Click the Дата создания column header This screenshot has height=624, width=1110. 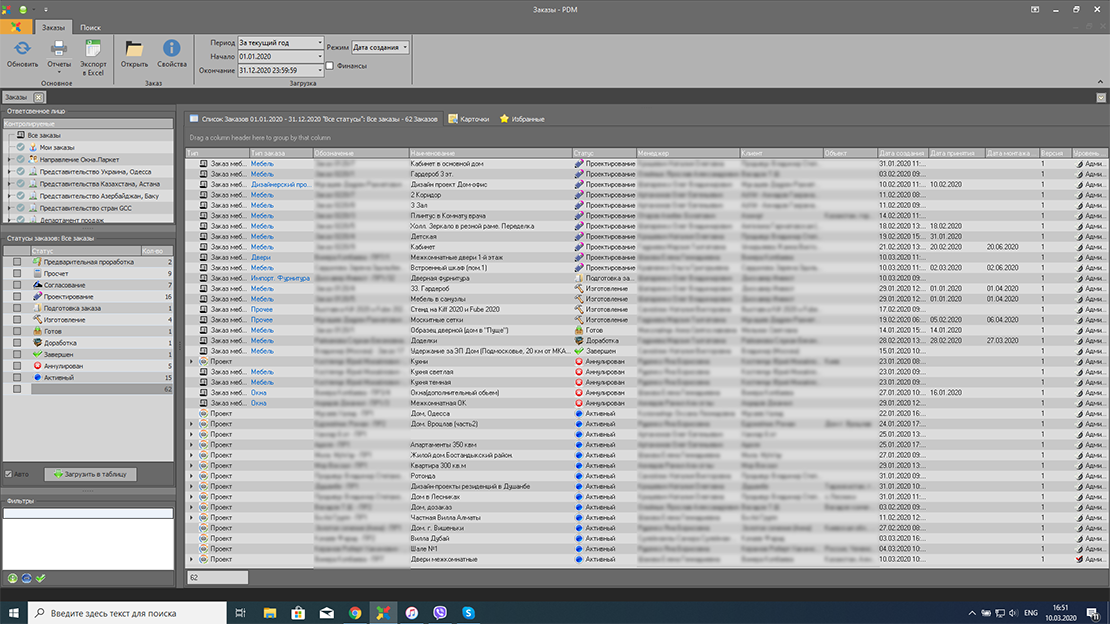coord(902,153)
